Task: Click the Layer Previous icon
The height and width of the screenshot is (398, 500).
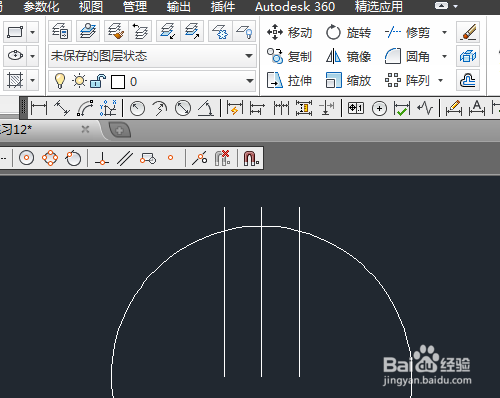Action: click(x=140, y=31)
